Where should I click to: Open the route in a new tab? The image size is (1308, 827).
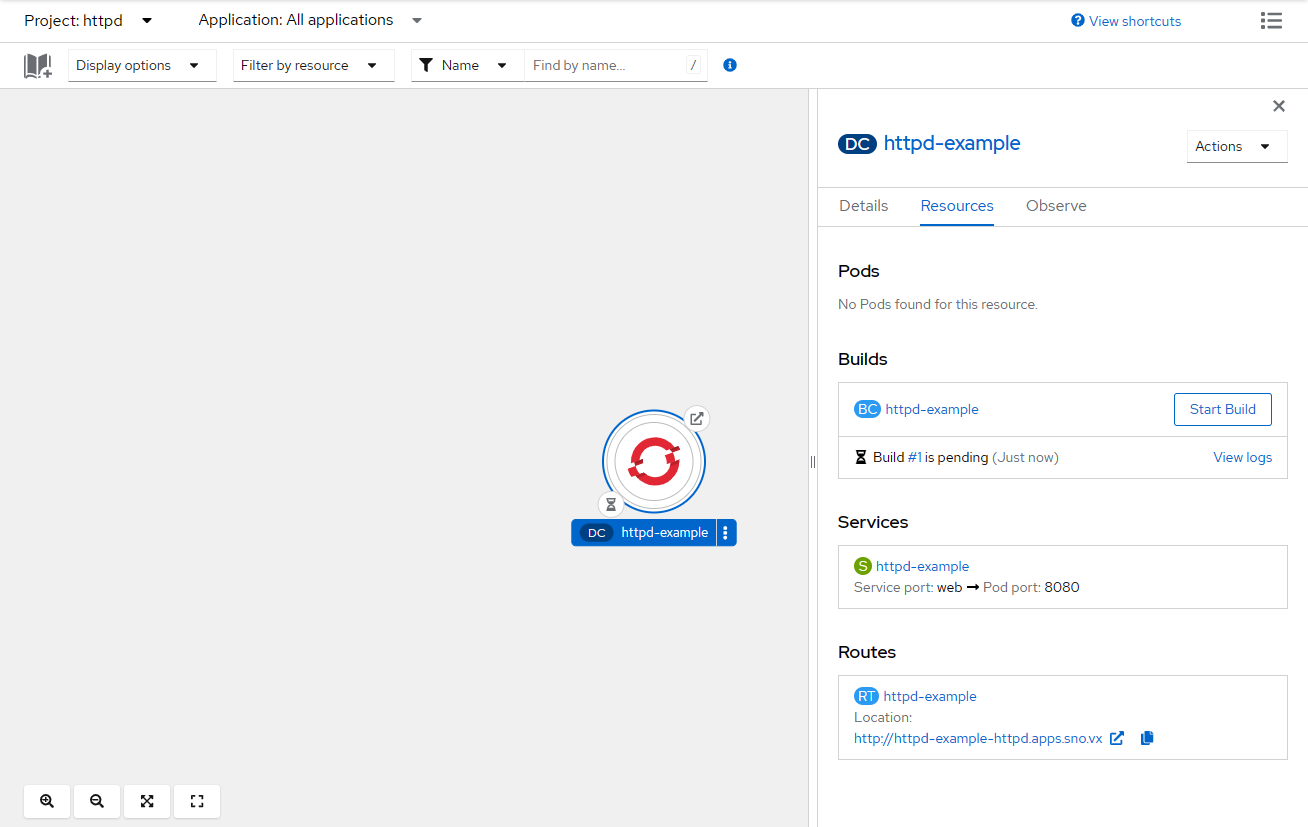point(1117,738)
